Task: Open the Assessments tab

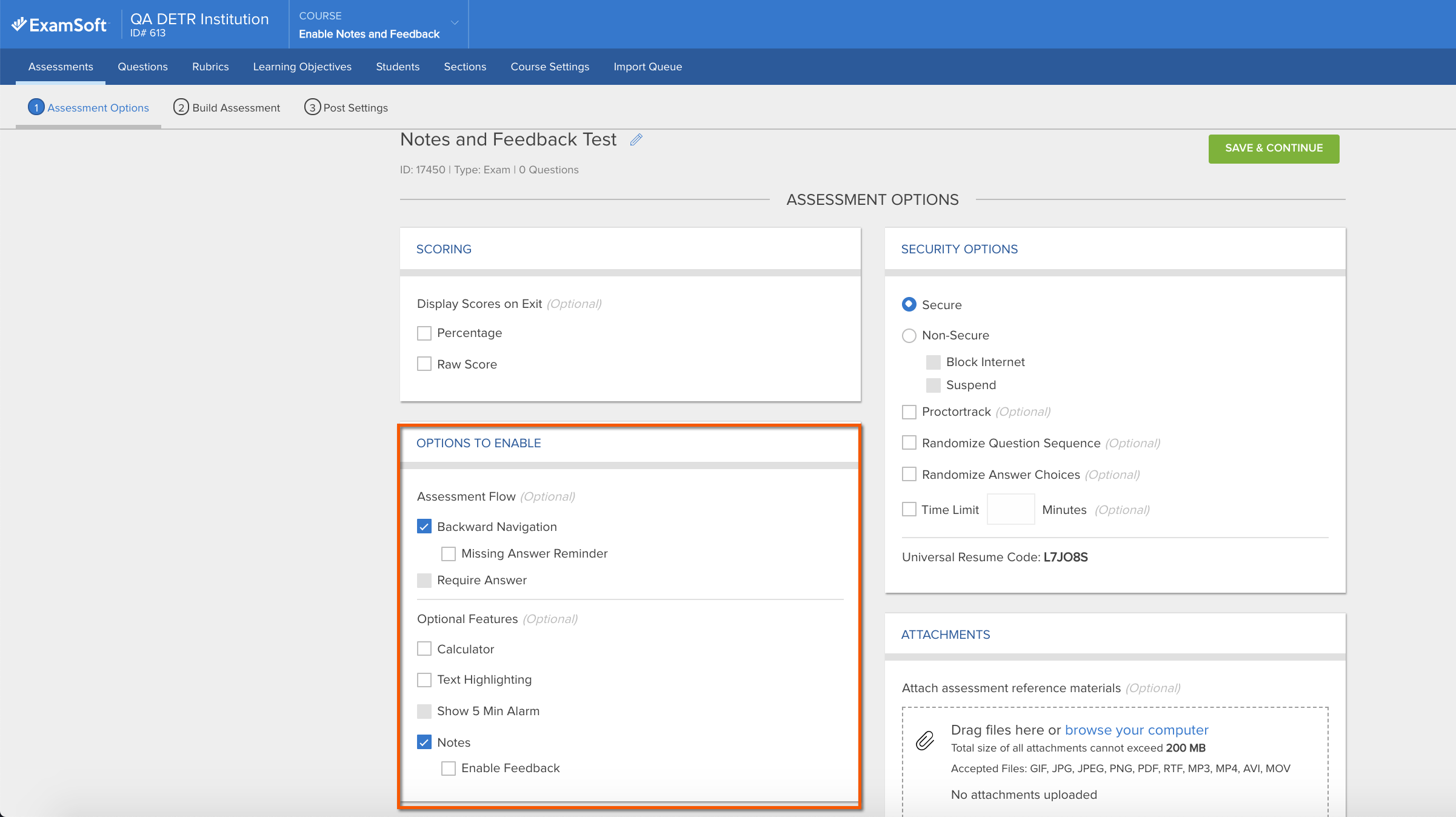Action: click(x=61, y=67)
